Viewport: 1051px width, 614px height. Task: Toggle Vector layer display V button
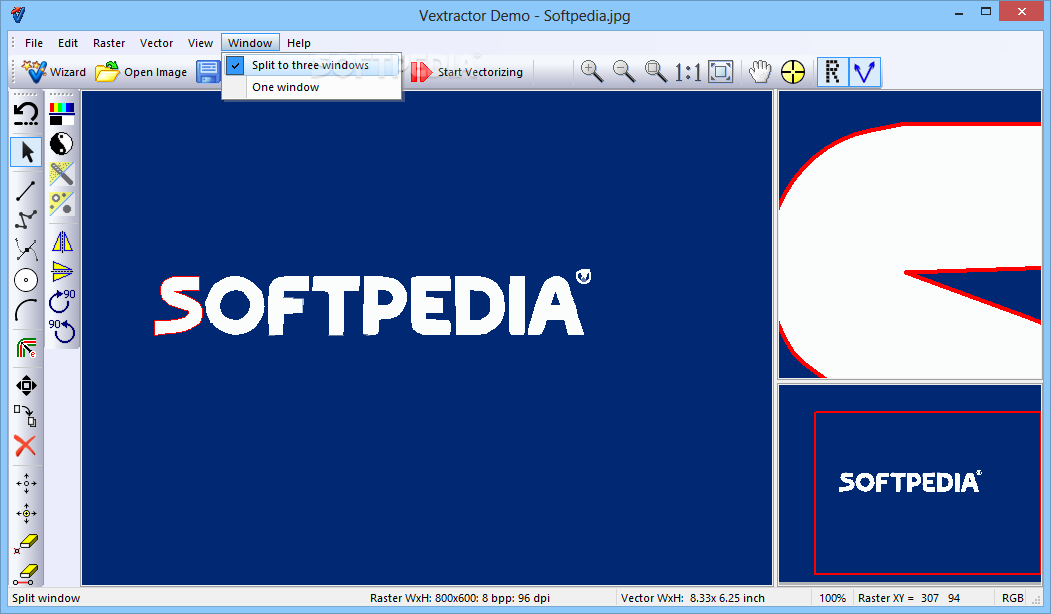[865, 72]
